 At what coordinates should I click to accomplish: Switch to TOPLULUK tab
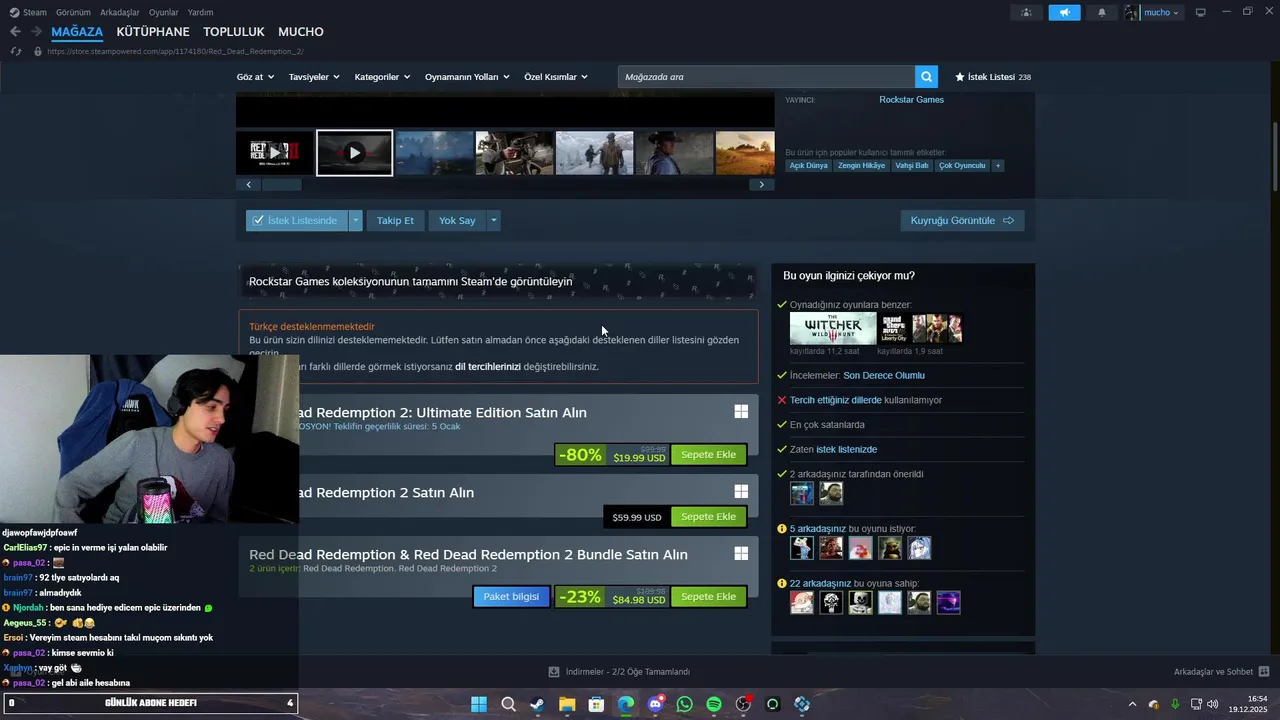234,32
